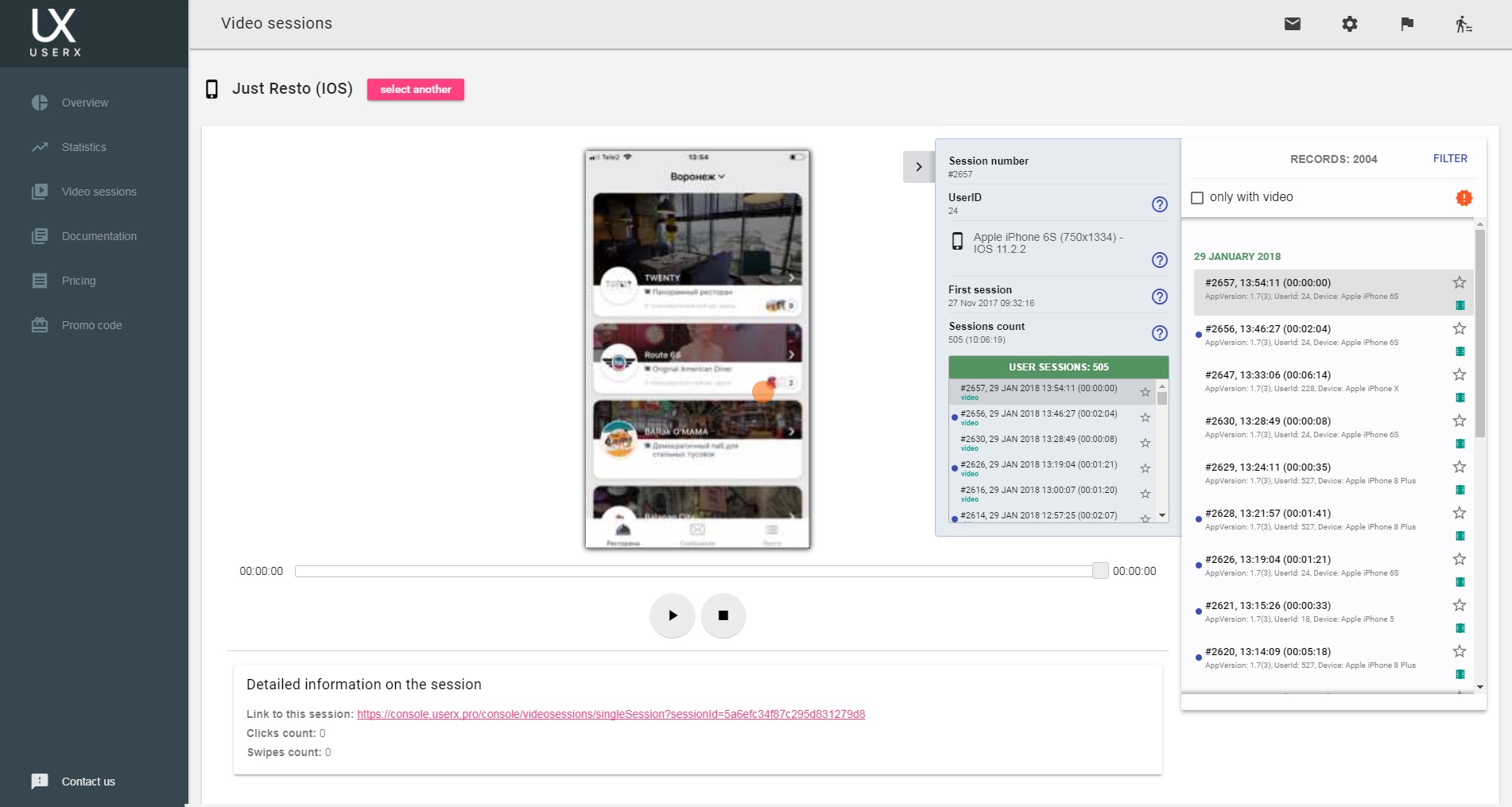
Task: Toggle only with video checkbox
Action: click(1197, 198)
